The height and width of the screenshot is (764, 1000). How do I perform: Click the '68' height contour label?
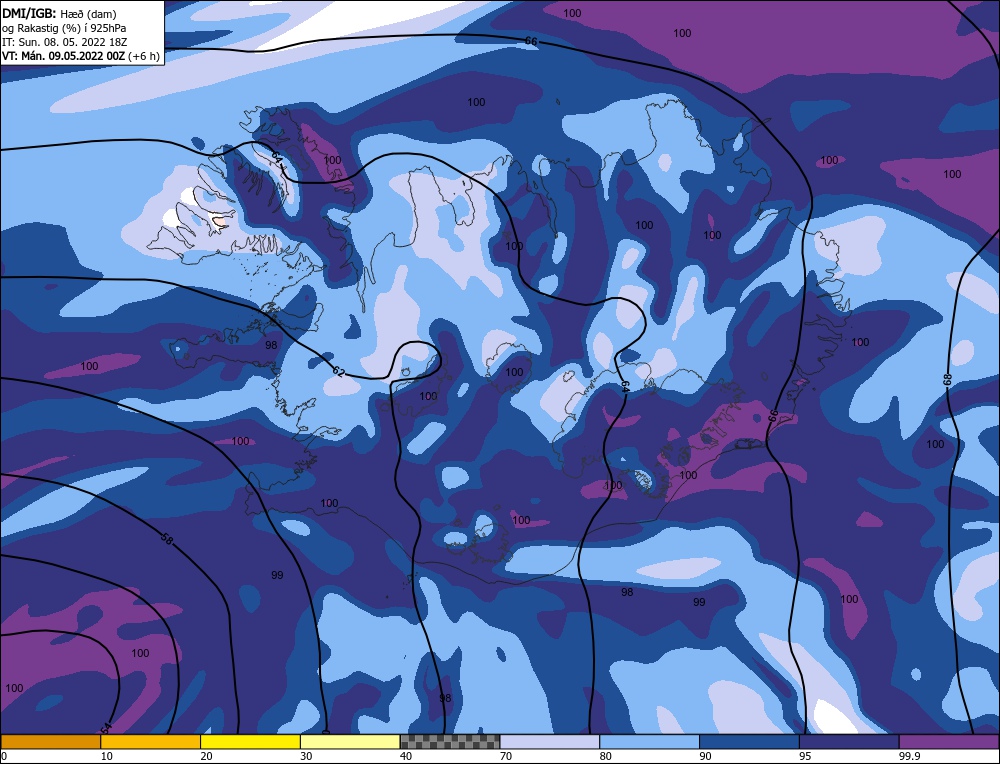click(947, 379)
